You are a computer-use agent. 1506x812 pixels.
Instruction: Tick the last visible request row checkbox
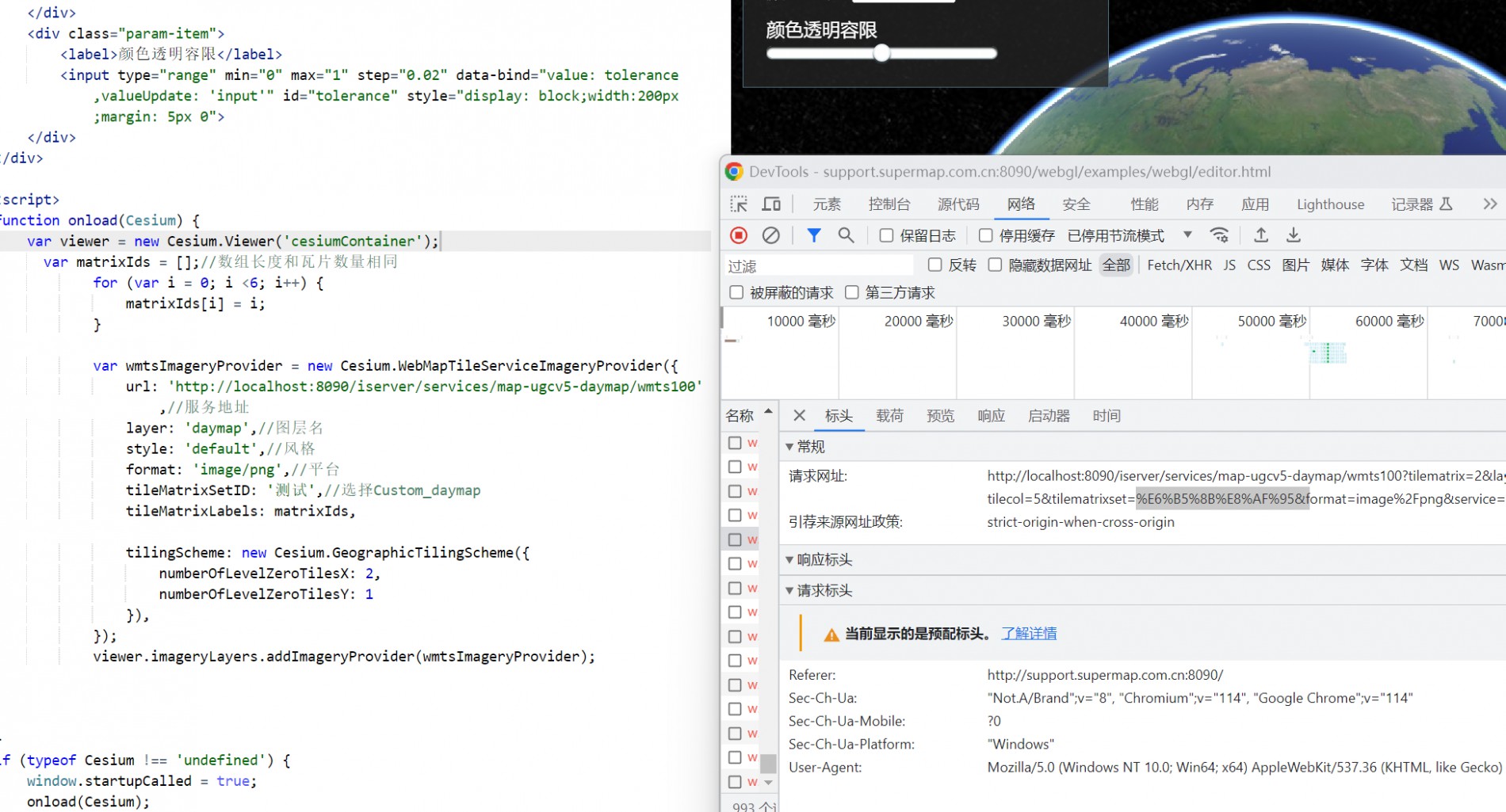735,782
